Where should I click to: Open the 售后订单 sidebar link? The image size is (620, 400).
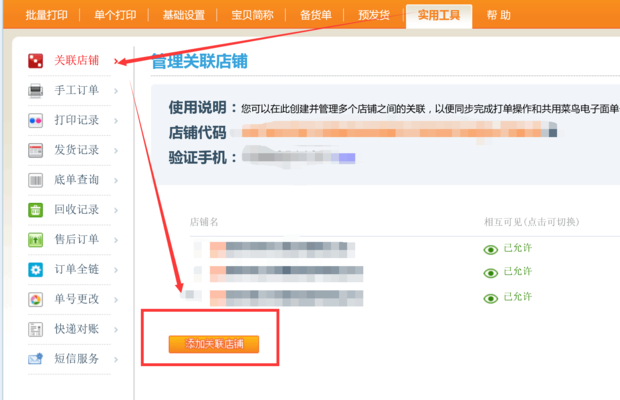click(77, 240)
